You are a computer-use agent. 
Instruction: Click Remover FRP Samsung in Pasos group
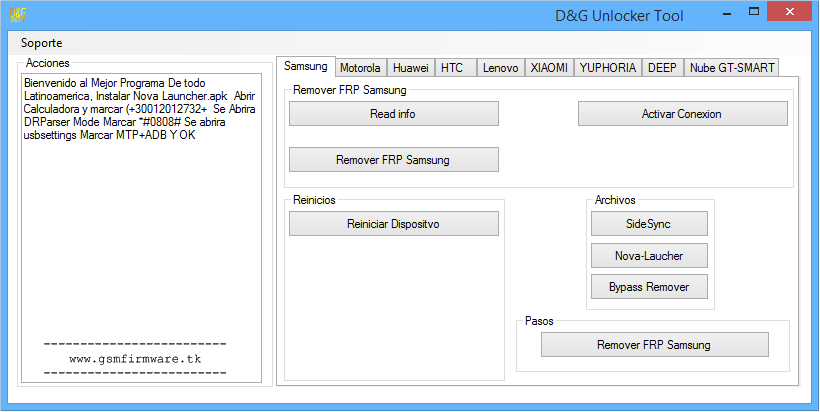click(x=655, y=345)
